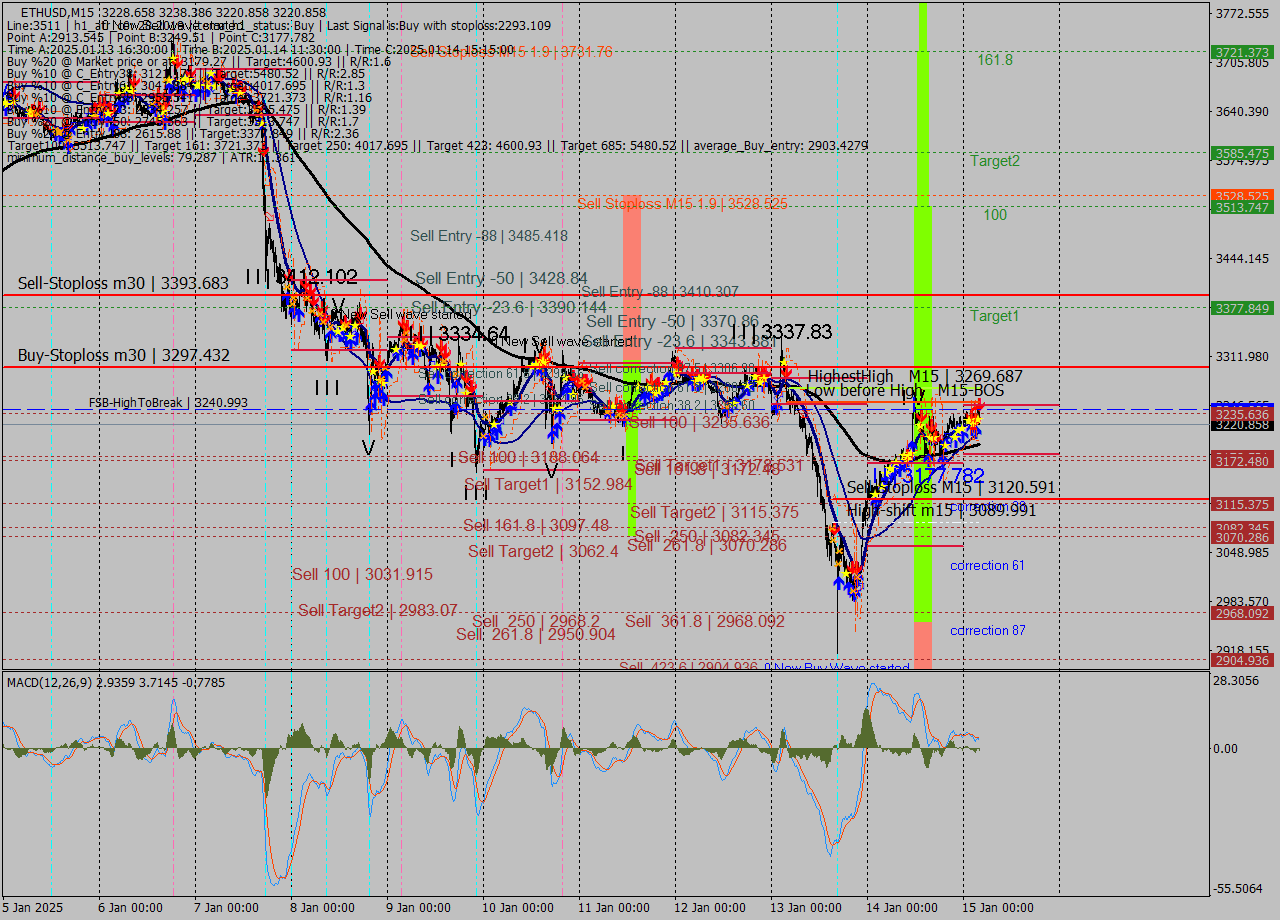
Task: Click the green 3585.475 price axis tag
Action: (x=1241, y=153)
